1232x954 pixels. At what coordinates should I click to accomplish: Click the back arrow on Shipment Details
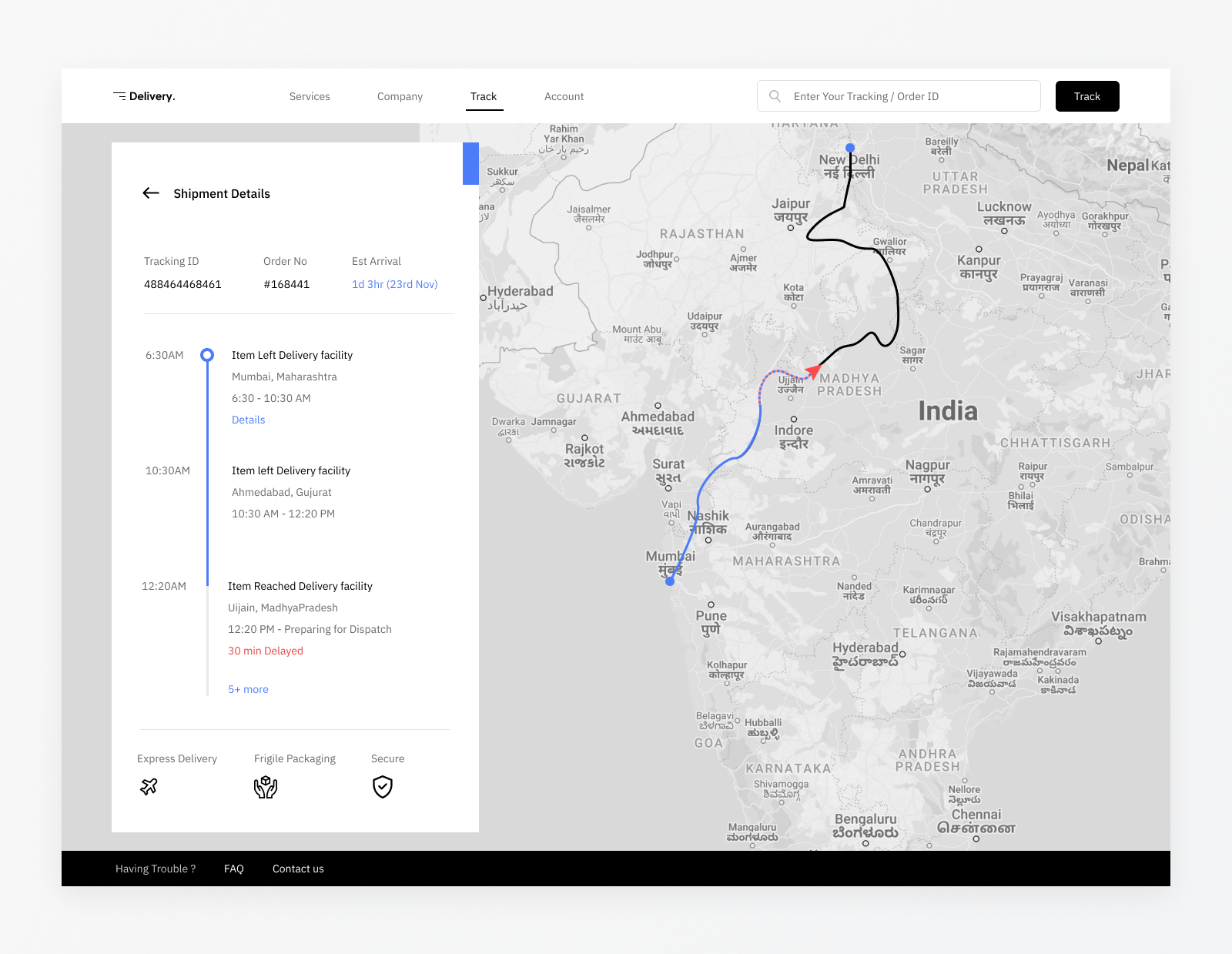[151, 193]
